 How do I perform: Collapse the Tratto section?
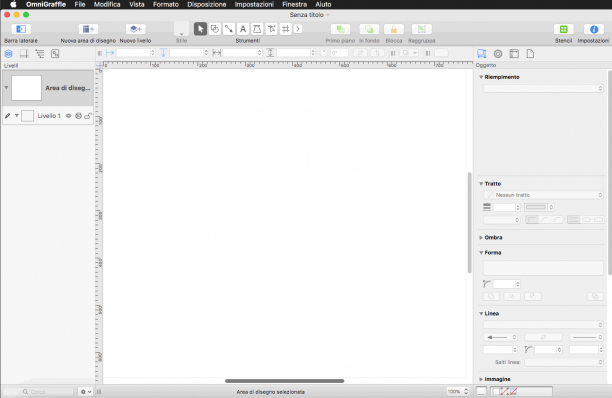pos(481,184)
